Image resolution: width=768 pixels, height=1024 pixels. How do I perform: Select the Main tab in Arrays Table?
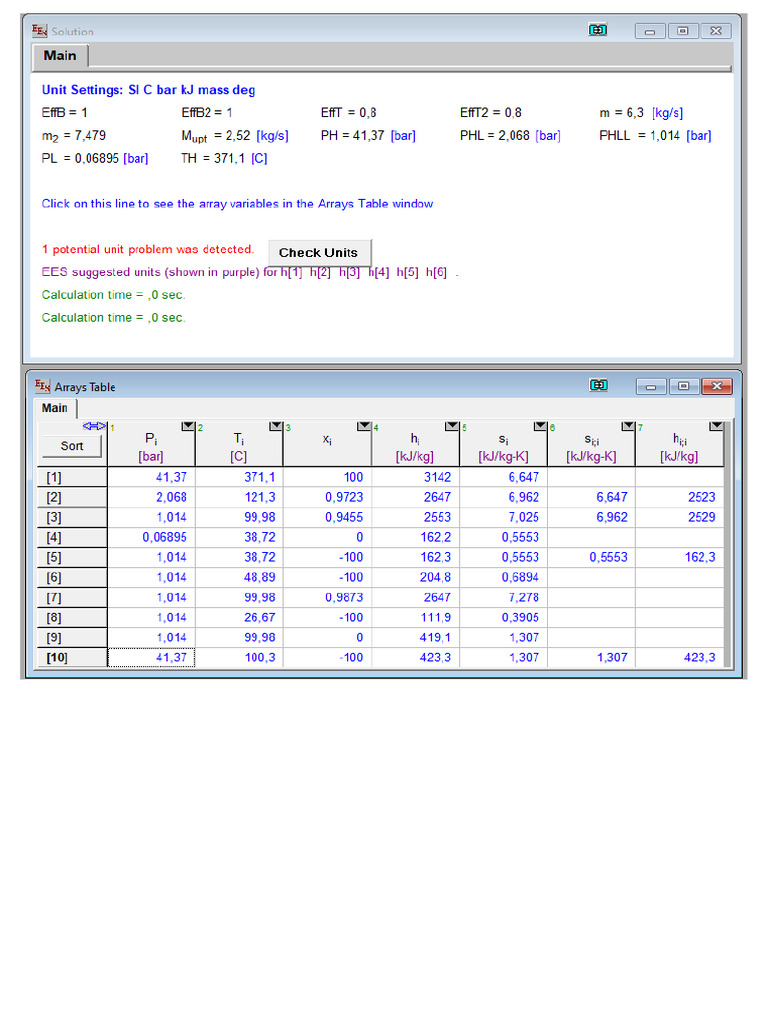pos(55,408)
